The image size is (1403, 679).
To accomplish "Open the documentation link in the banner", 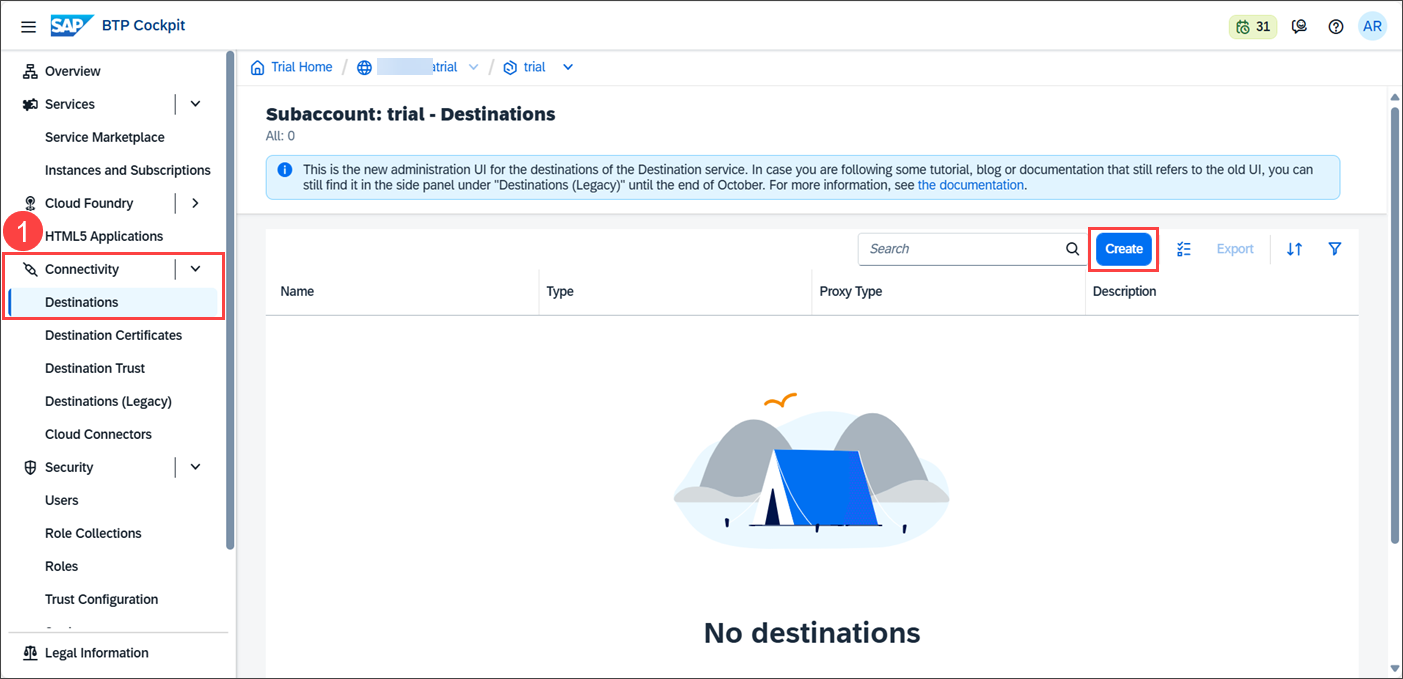I will [x=970, y=185].
